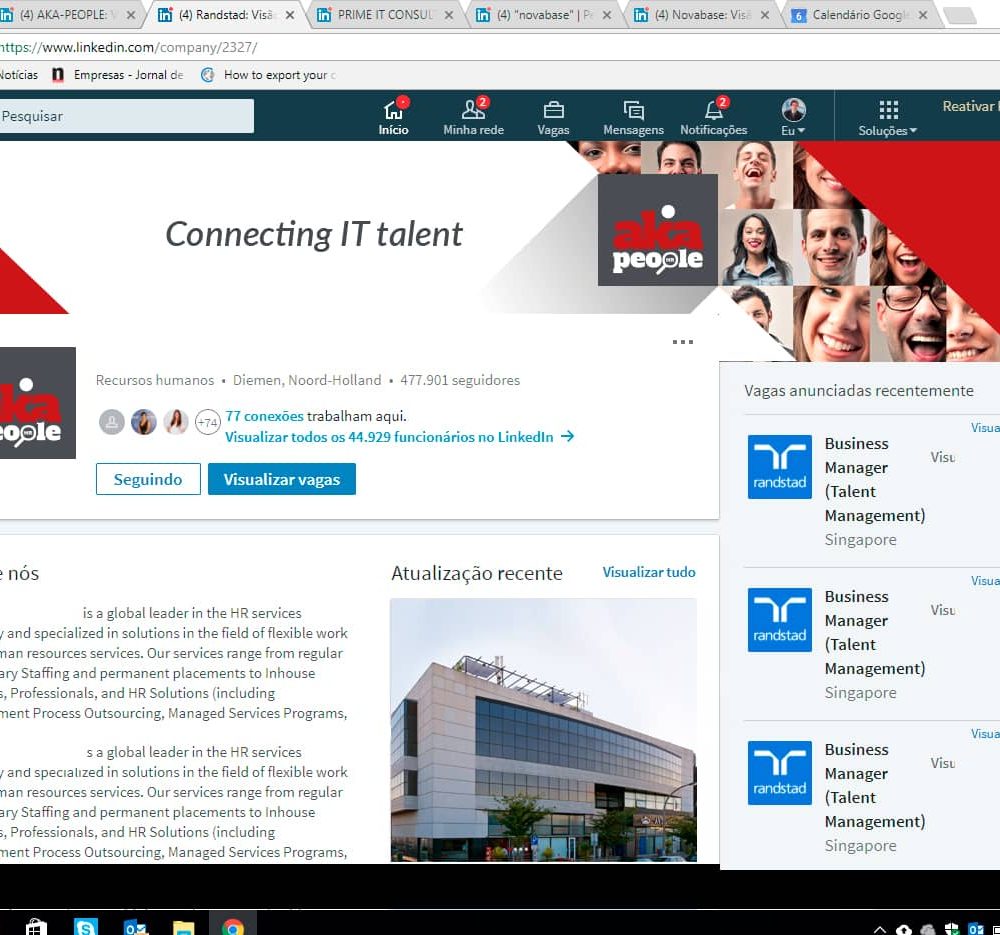Viewport: 1000px width, 935px height.
Task: Open the Eu profile menu
Action: (x=793, y=117)
